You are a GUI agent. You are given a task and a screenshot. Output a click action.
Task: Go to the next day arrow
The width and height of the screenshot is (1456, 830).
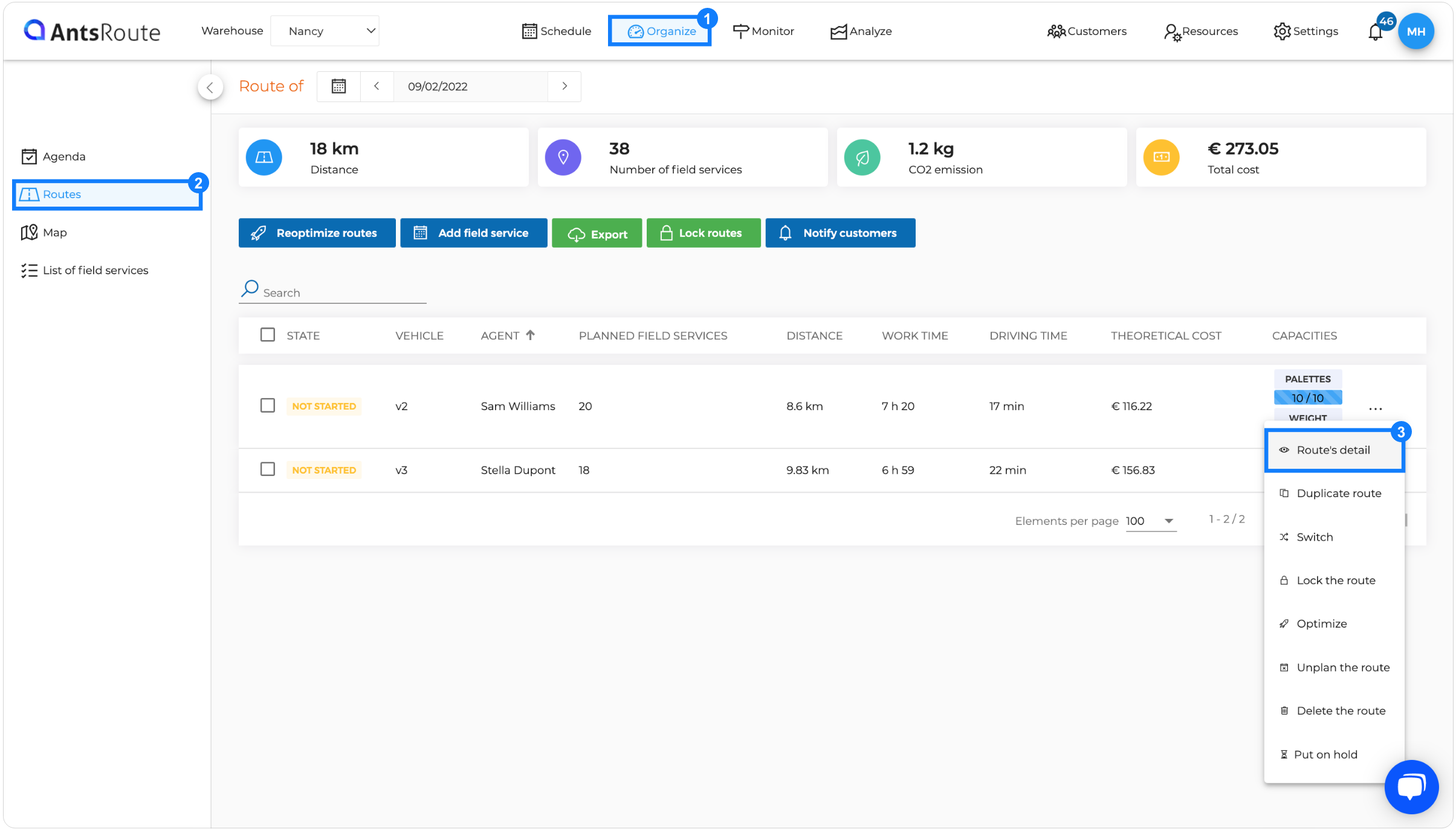[x=565, y=86]
